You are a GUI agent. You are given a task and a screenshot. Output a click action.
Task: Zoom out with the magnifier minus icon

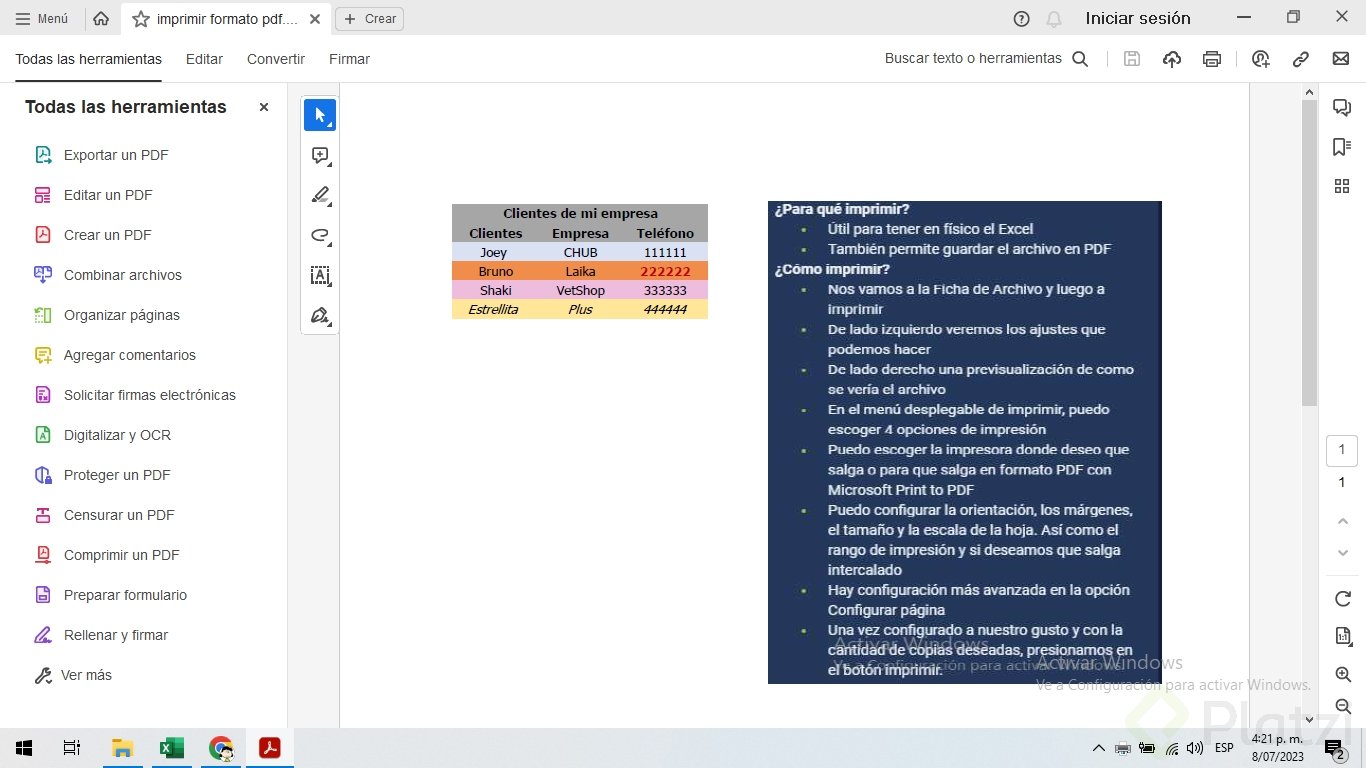pos(1343,706)
